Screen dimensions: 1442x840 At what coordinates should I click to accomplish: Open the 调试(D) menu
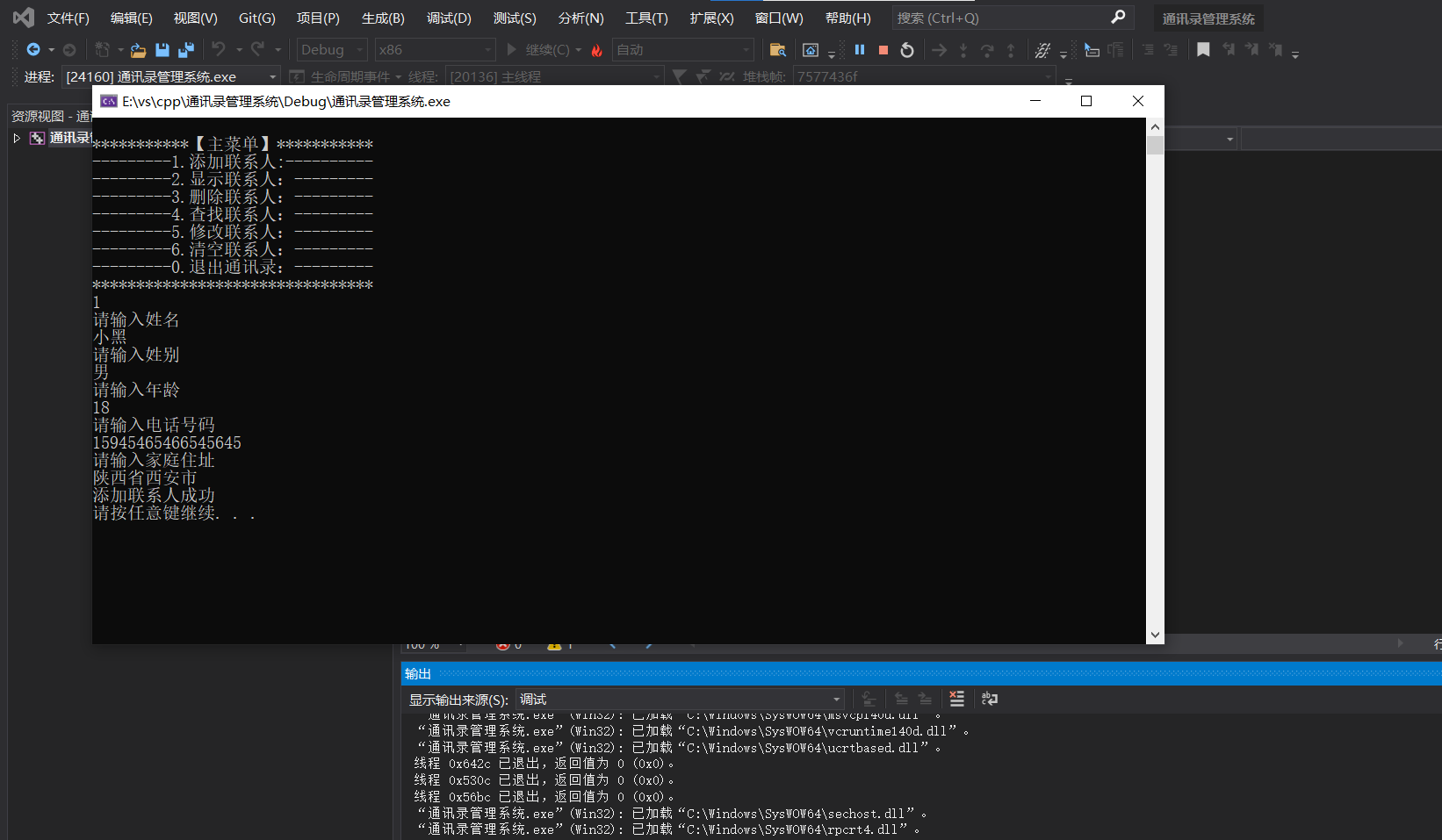coord(449,18)
